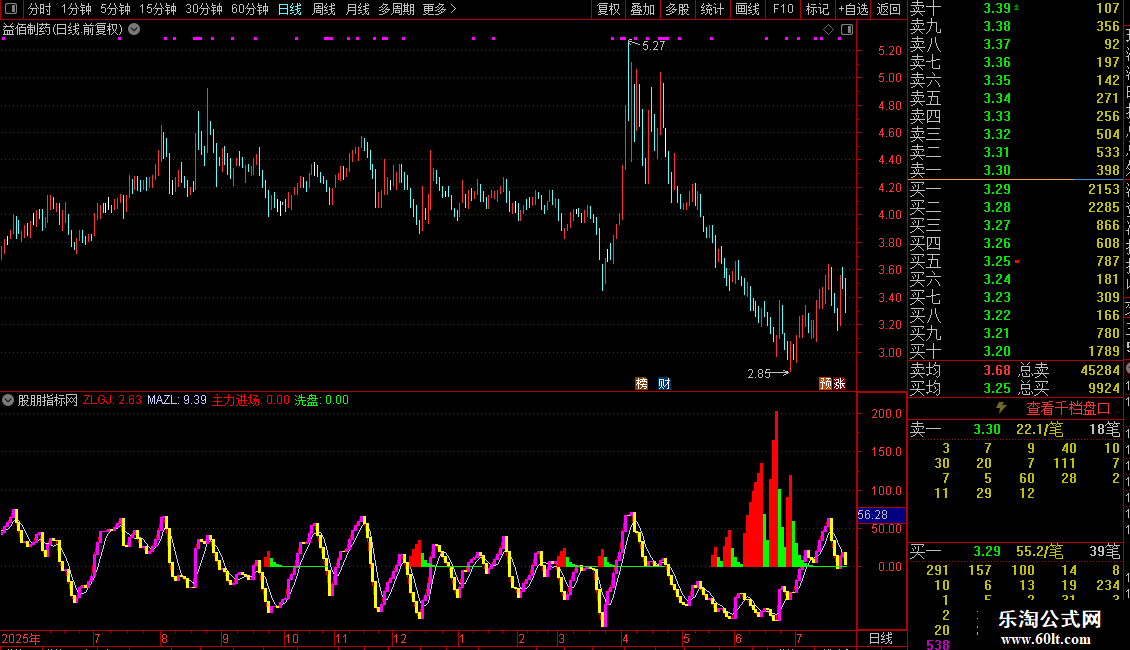Select the 周线 weekly chart tab
Image resolution: width=1130 pixels, height=650 pixels.
click(x=324, y=9)
